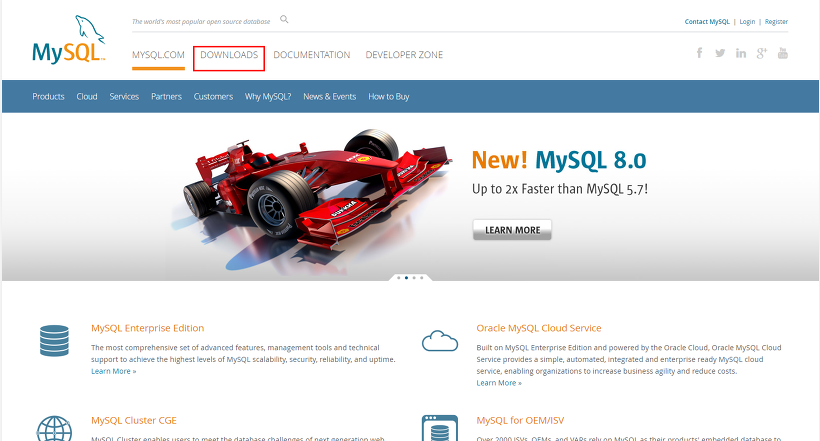Viewport: 820px width, 441px height.
Task: Open MySQL's Facebook page icon
Action: (x=699, y=53)
